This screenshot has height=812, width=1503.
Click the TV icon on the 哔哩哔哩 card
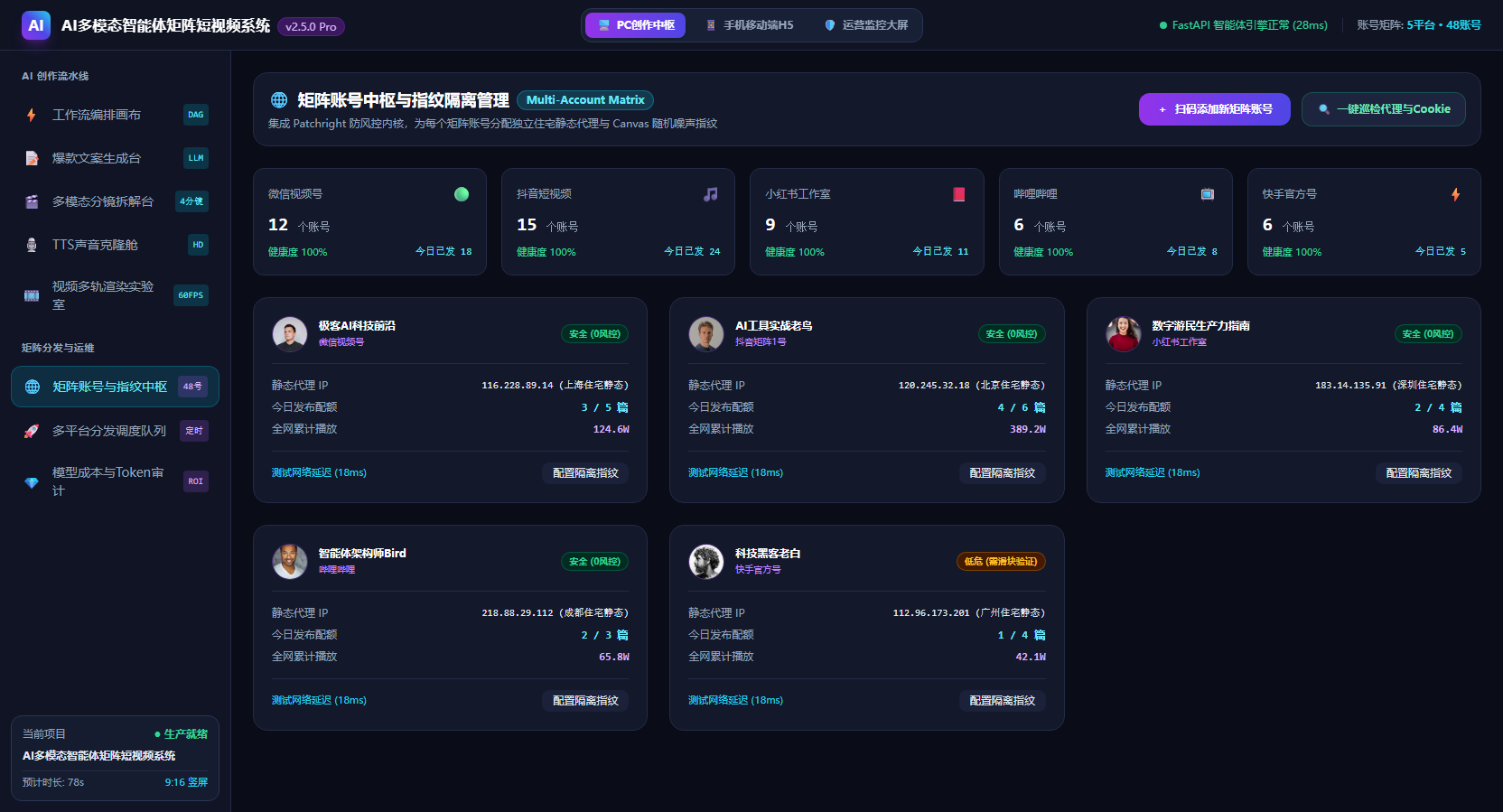pos(1208,194)
